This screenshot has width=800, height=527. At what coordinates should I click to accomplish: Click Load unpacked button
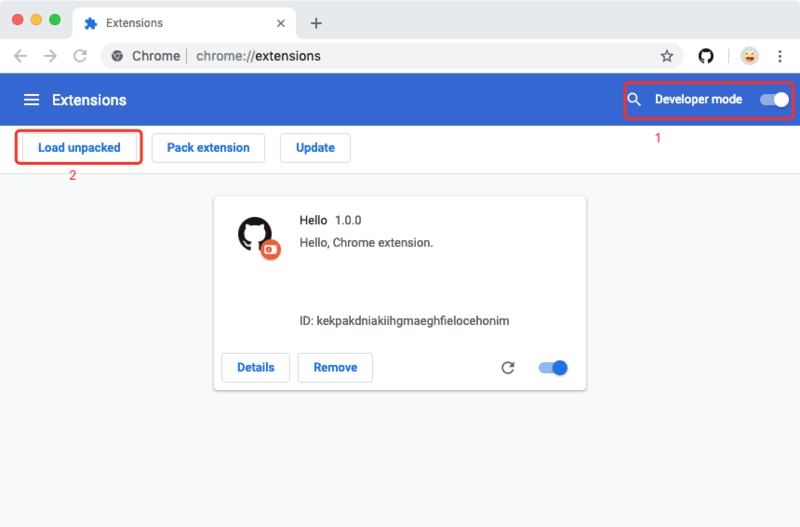tap(79, 148)
